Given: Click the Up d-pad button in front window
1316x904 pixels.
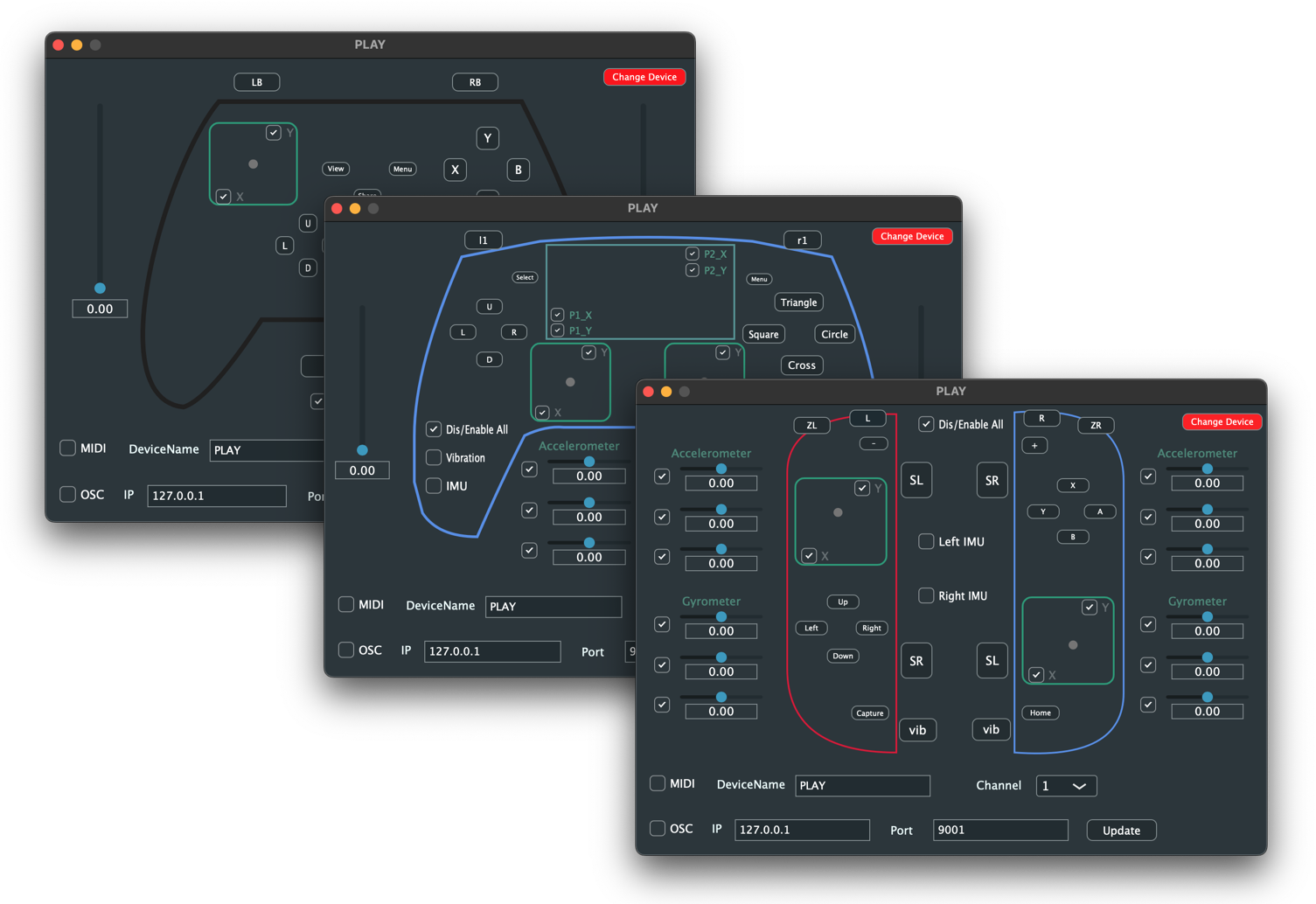Looking at the screenshot, I should [x=843, y=602].
